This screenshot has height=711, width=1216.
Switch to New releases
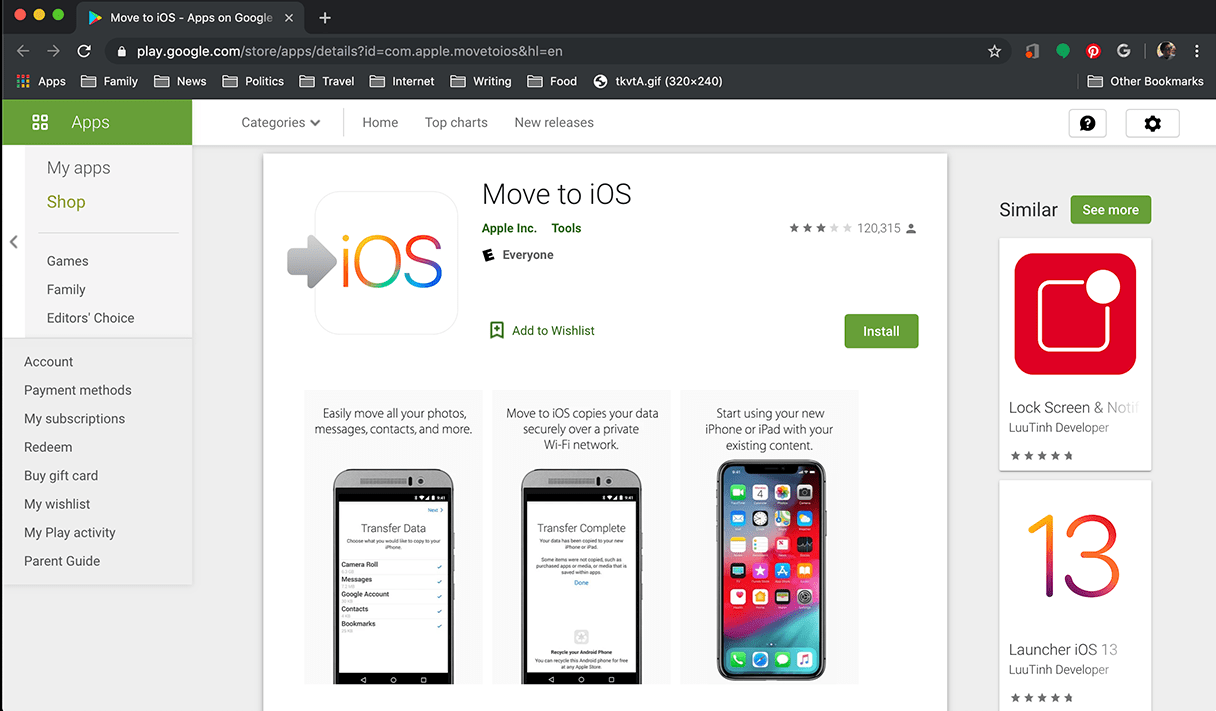pos(554,123)
